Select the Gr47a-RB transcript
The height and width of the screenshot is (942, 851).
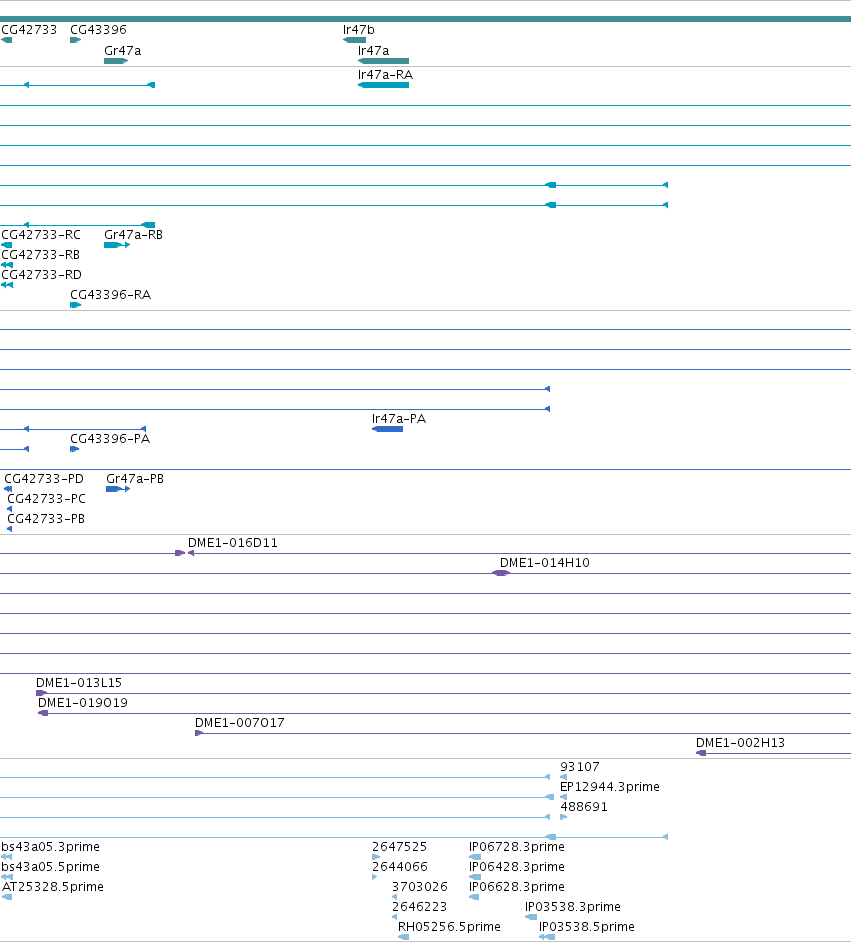tap(117, 245)
